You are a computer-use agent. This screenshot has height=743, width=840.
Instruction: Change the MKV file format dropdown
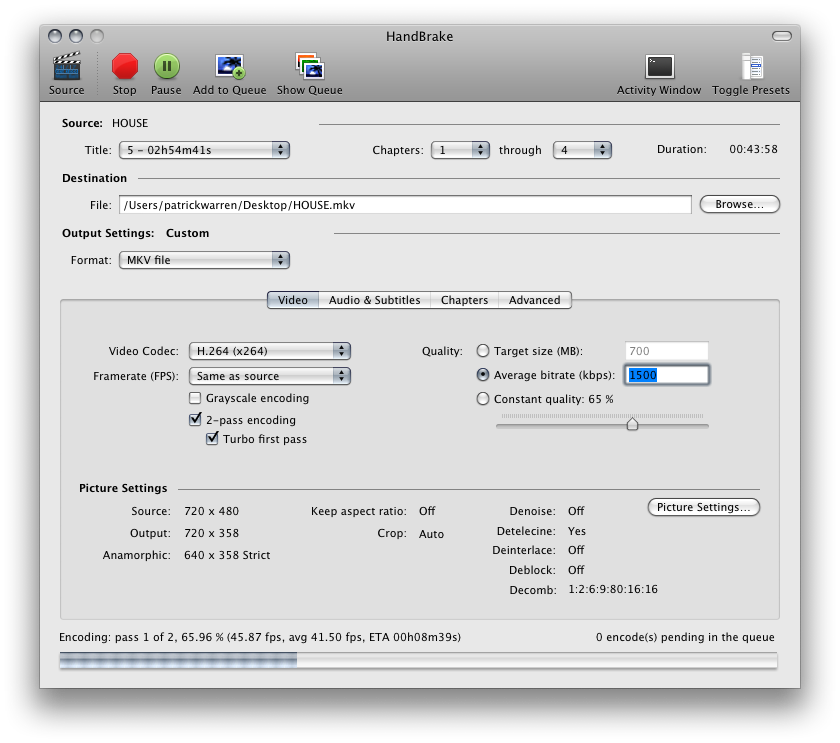click(204, 260)
